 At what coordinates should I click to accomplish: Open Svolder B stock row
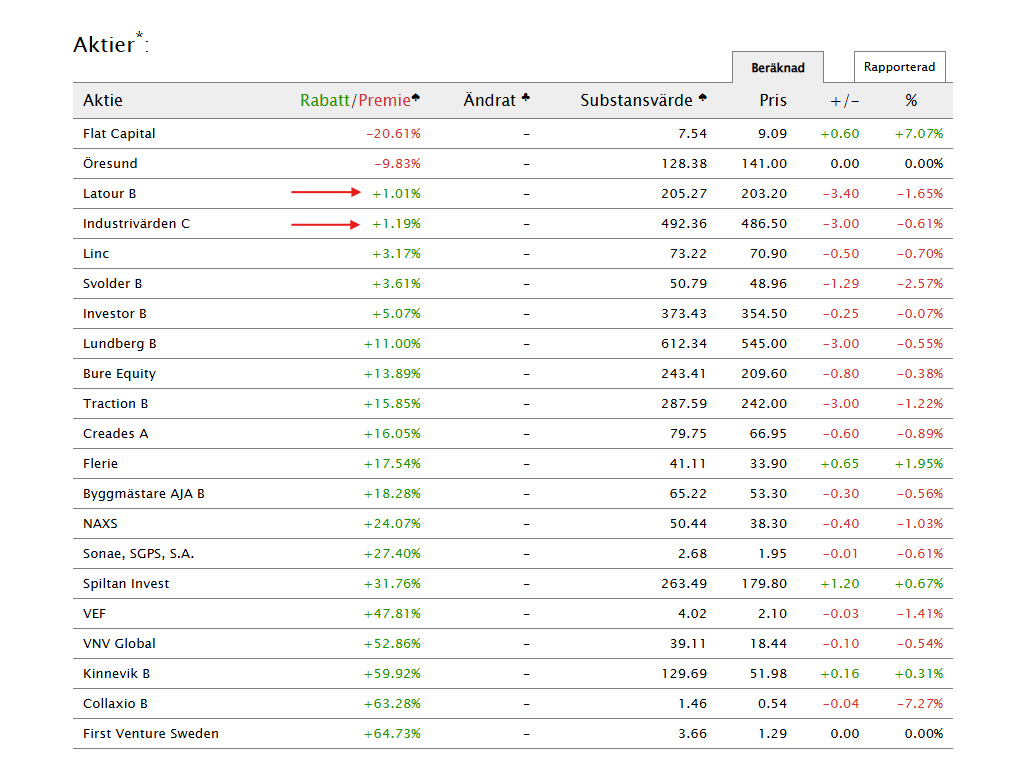tap(513, 284)
